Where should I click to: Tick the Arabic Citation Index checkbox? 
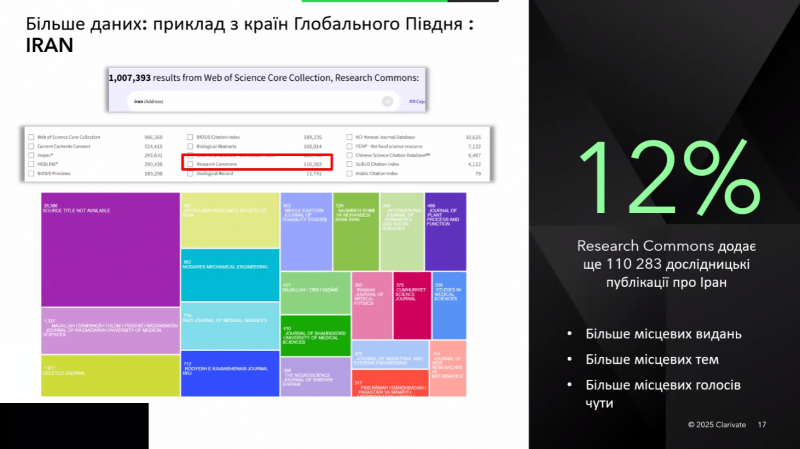(x=348, y=173)
